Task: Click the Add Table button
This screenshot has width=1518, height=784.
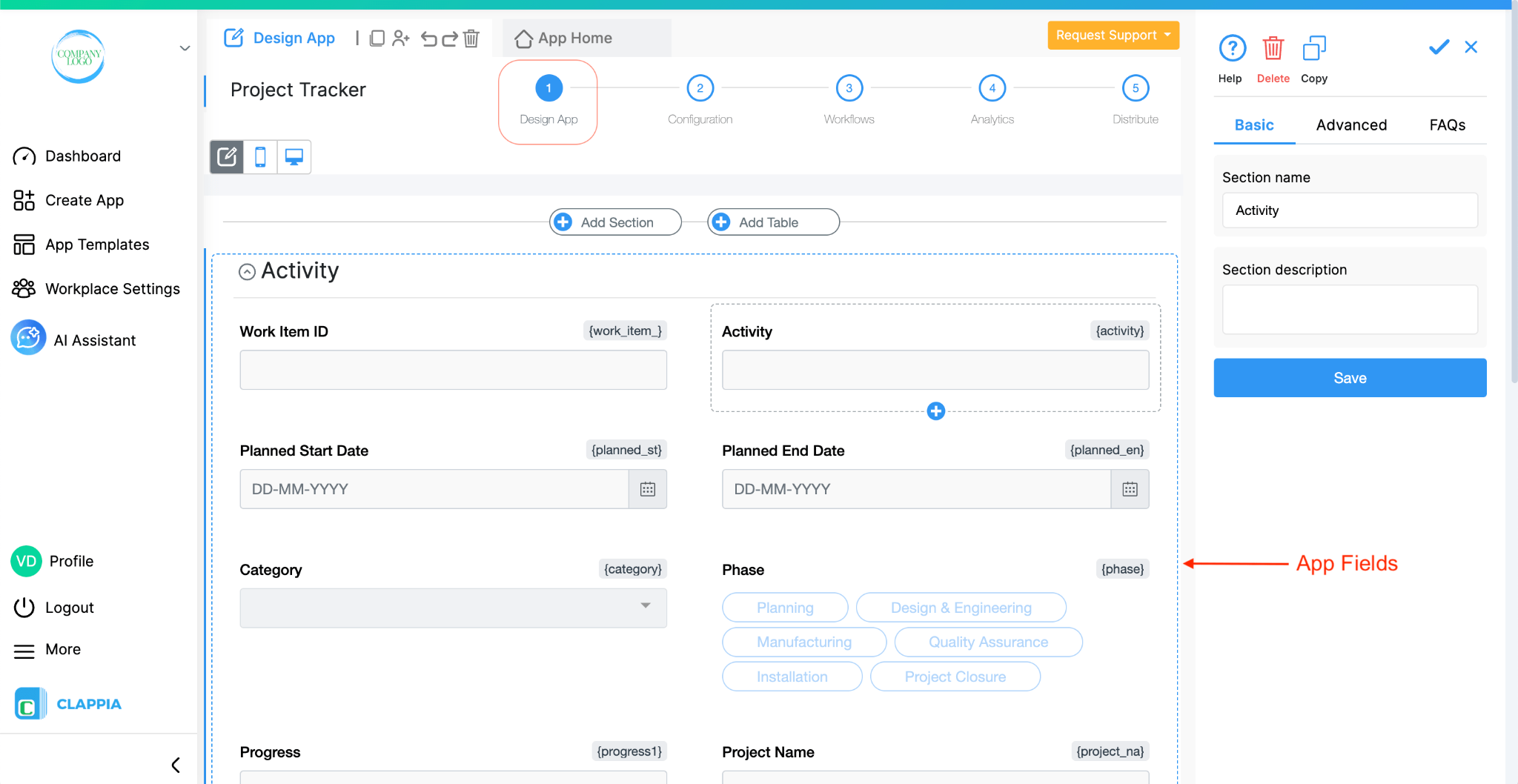Action: tap(773, 222)
